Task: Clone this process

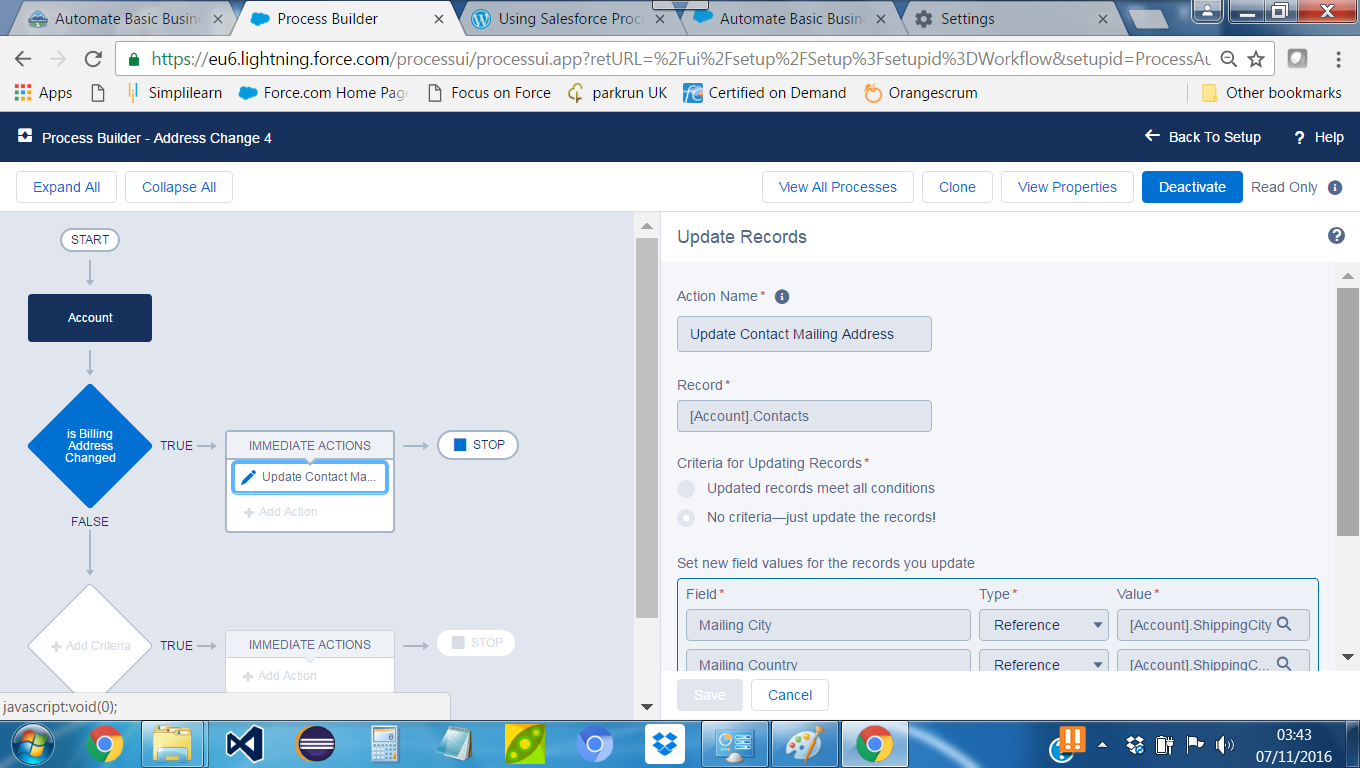Action: [x=957, y=187]
